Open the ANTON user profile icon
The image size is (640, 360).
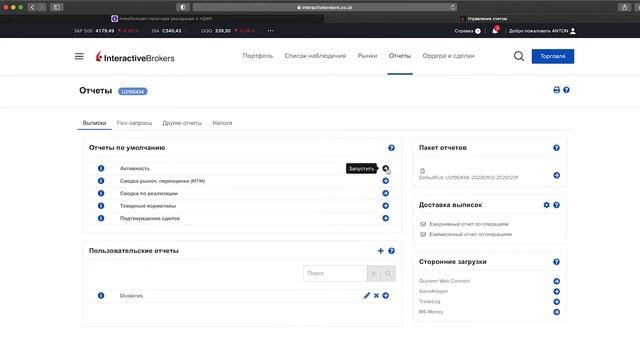pos(573,31)
